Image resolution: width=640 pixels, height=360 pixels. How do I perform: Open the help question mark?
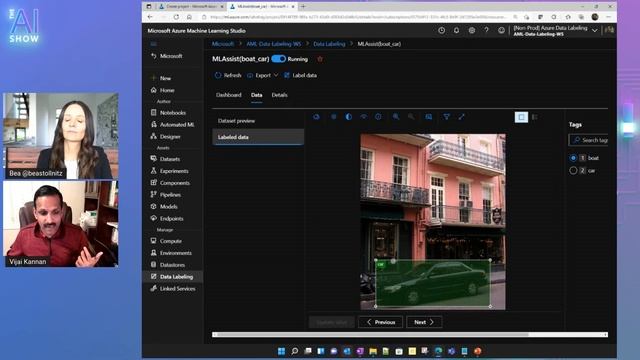tap(486, 31)
